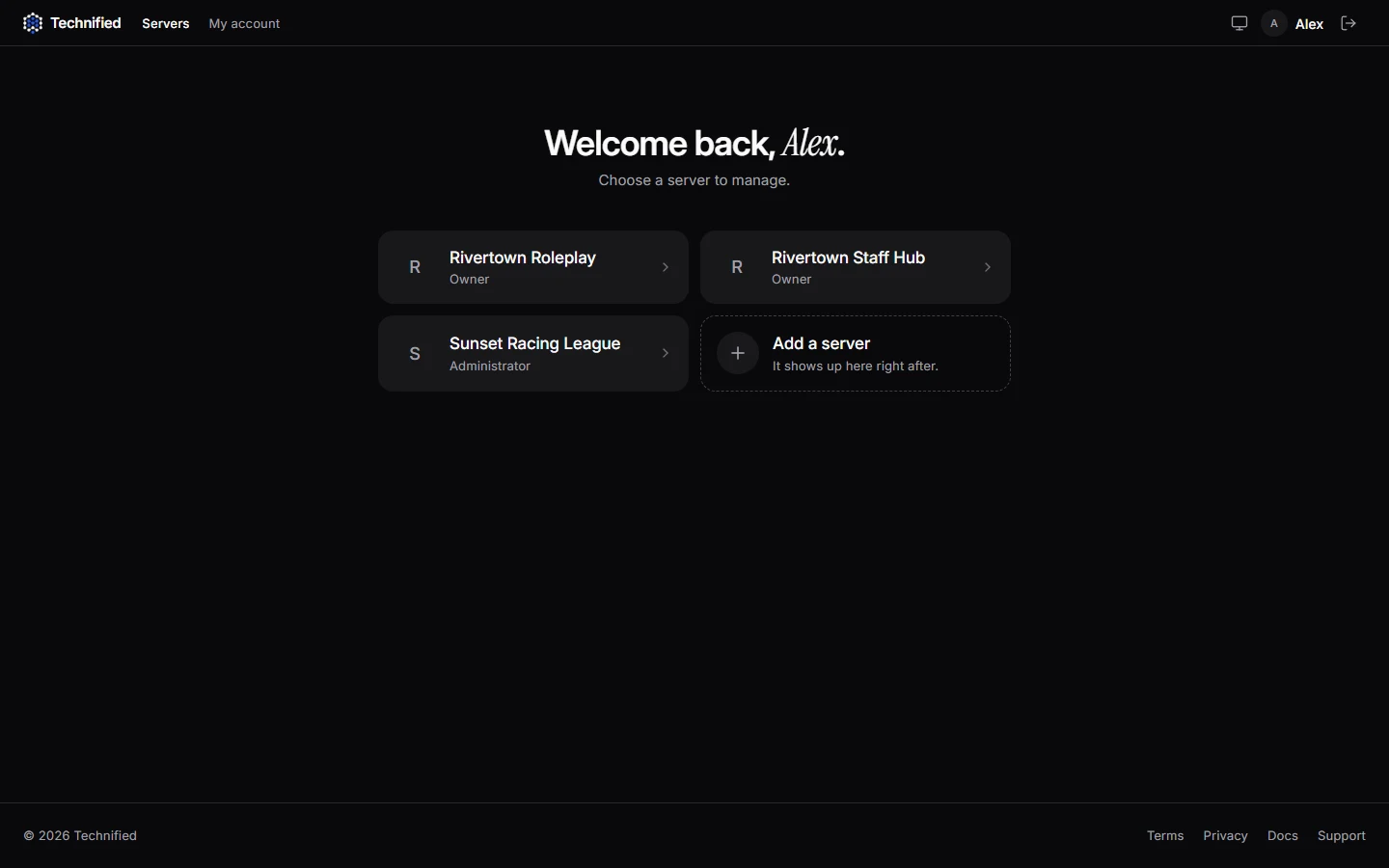Open the Rivertown Roleplay chevron arrow
This screenshot has width=1389, height=868.
[x=666, y=267]
